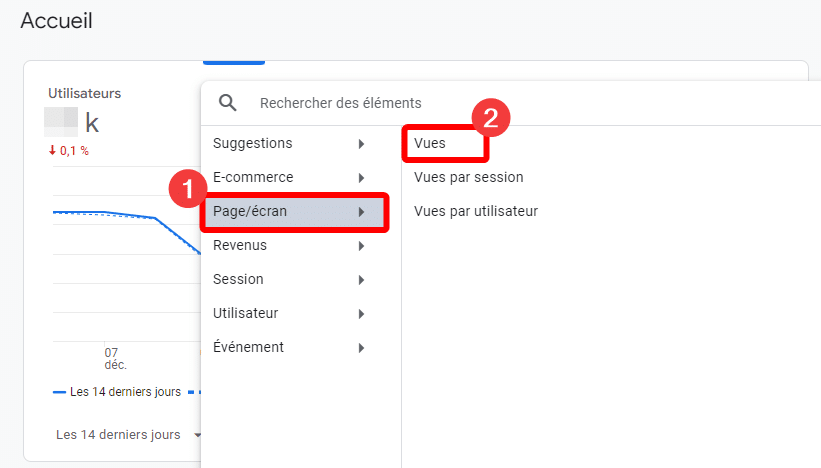Expand the Événement submenu arrow
821x468 pixels.
tap(361, 348)
